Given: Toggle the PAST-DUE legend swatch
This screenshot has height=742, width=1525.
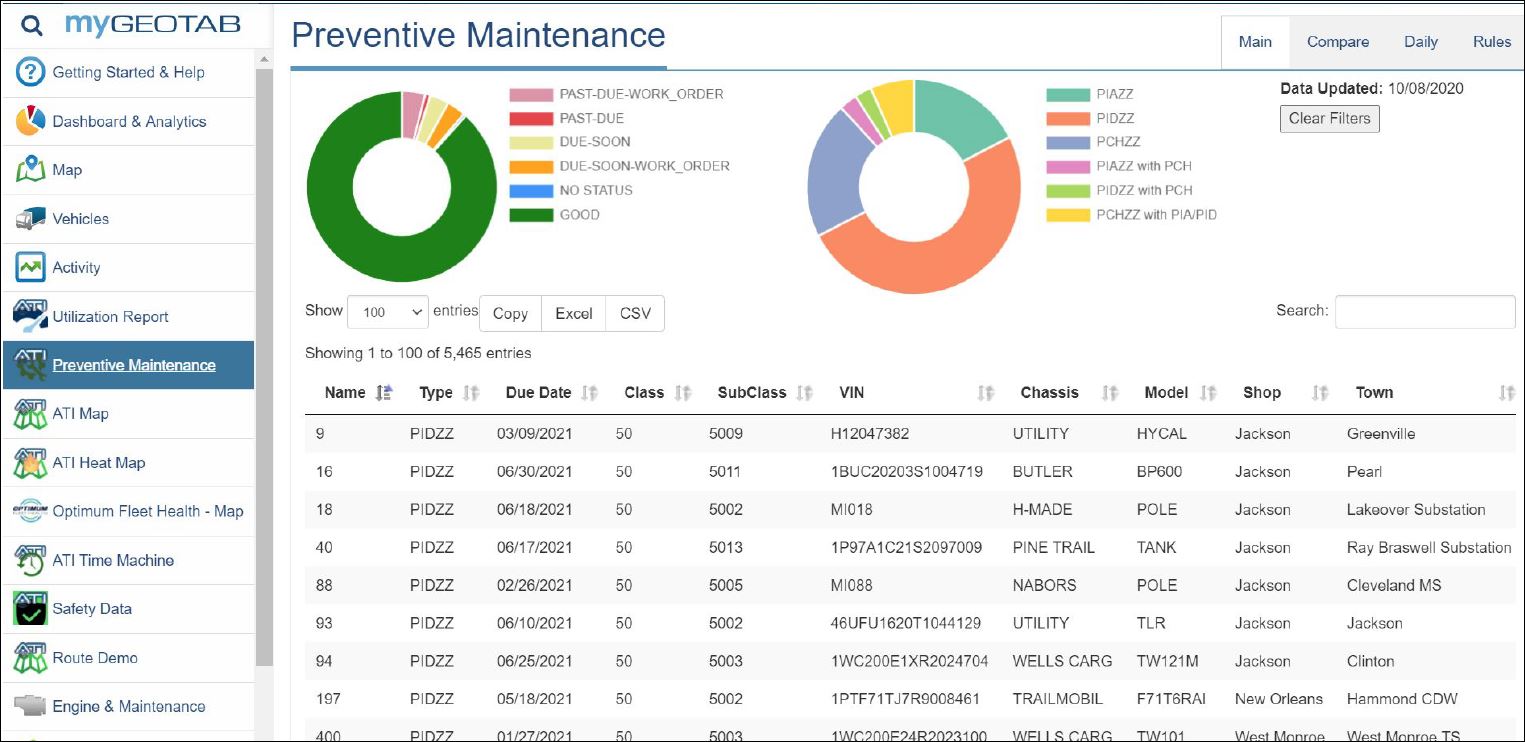Looking at the screenshot, I should (x=531, y=118).
